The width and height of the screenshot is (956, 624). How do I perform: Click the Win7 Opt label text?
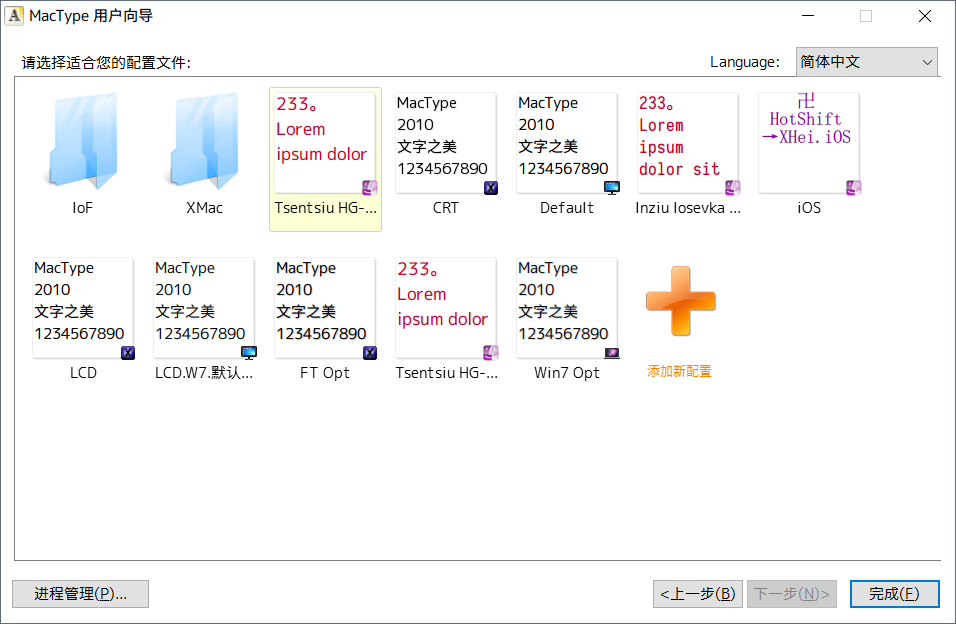click(x=567, y=373)
